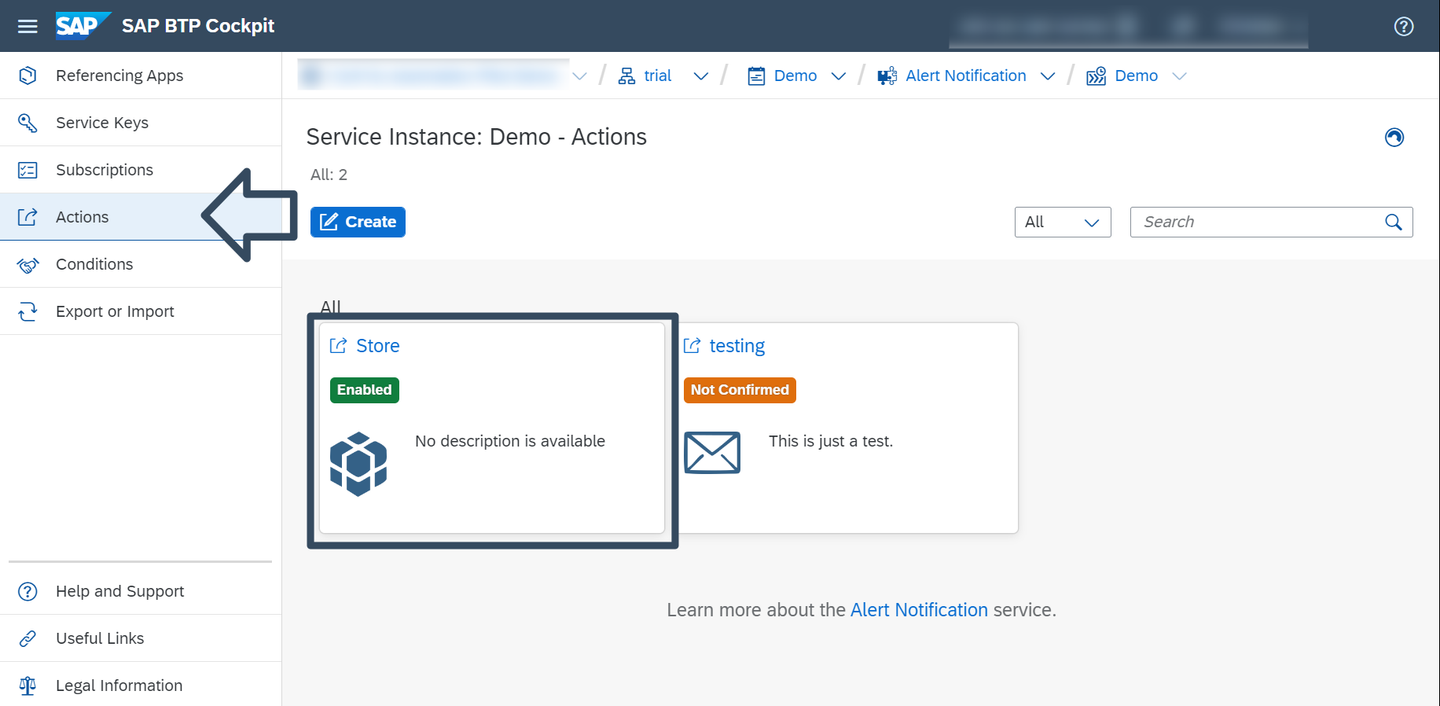Click the 'SAP BTP Cockpit' title
Viewport: 1440px width, 706px height.
(x=198, y=26)
